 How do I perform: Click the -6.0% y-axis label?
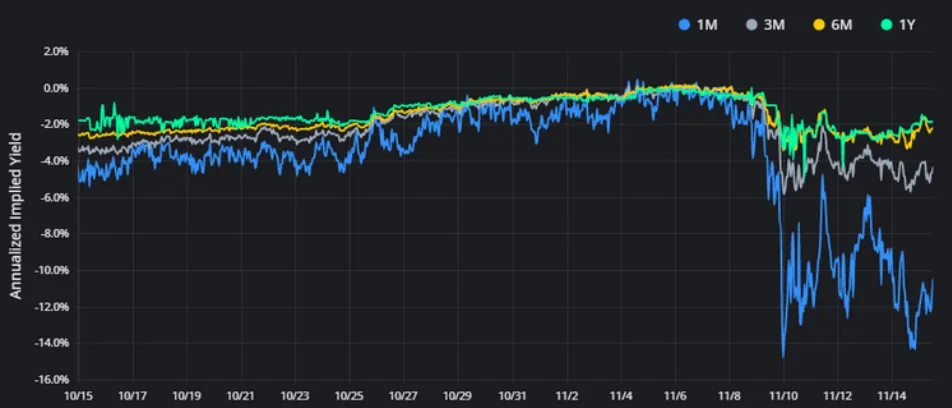click(x=53, y=197)
